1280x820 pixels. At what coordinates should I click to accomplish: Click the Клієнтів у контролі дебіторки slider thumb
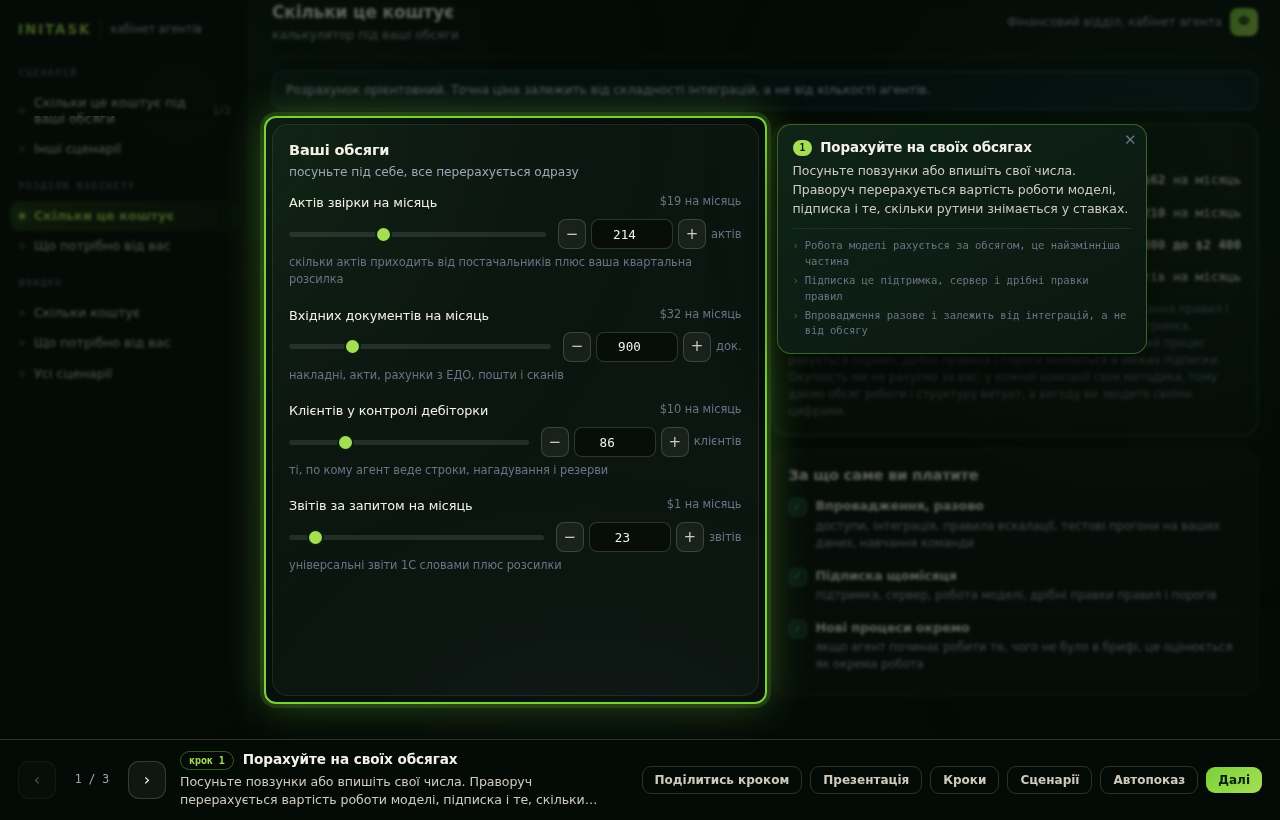click(345, 442)
